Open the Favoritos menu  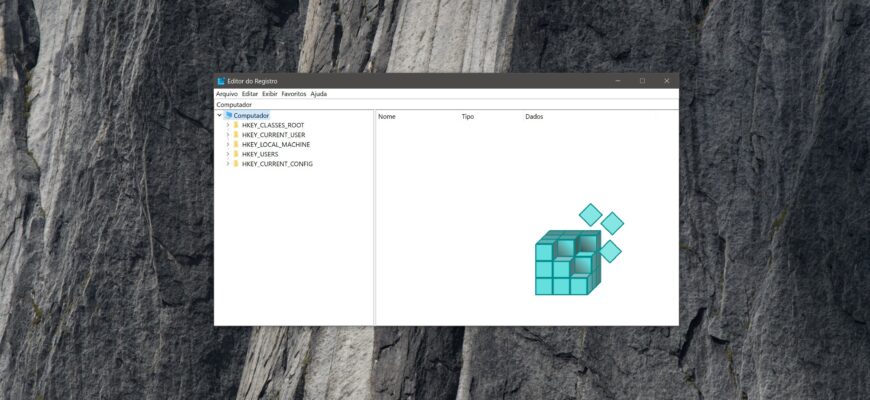pyautogui.click(x=294, y=94)
